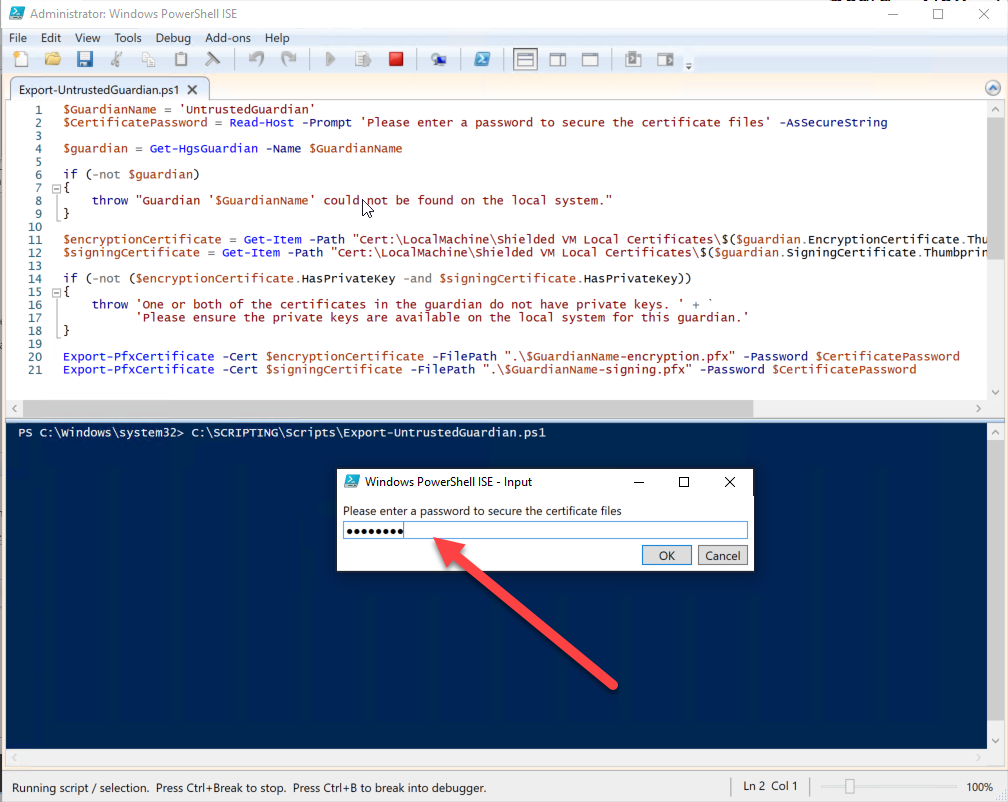Image resolution: width=1008 pixels, height=802 pixels.
Task: Clear the console pane with the toolbar icon
Action: (x=212, y=60)
